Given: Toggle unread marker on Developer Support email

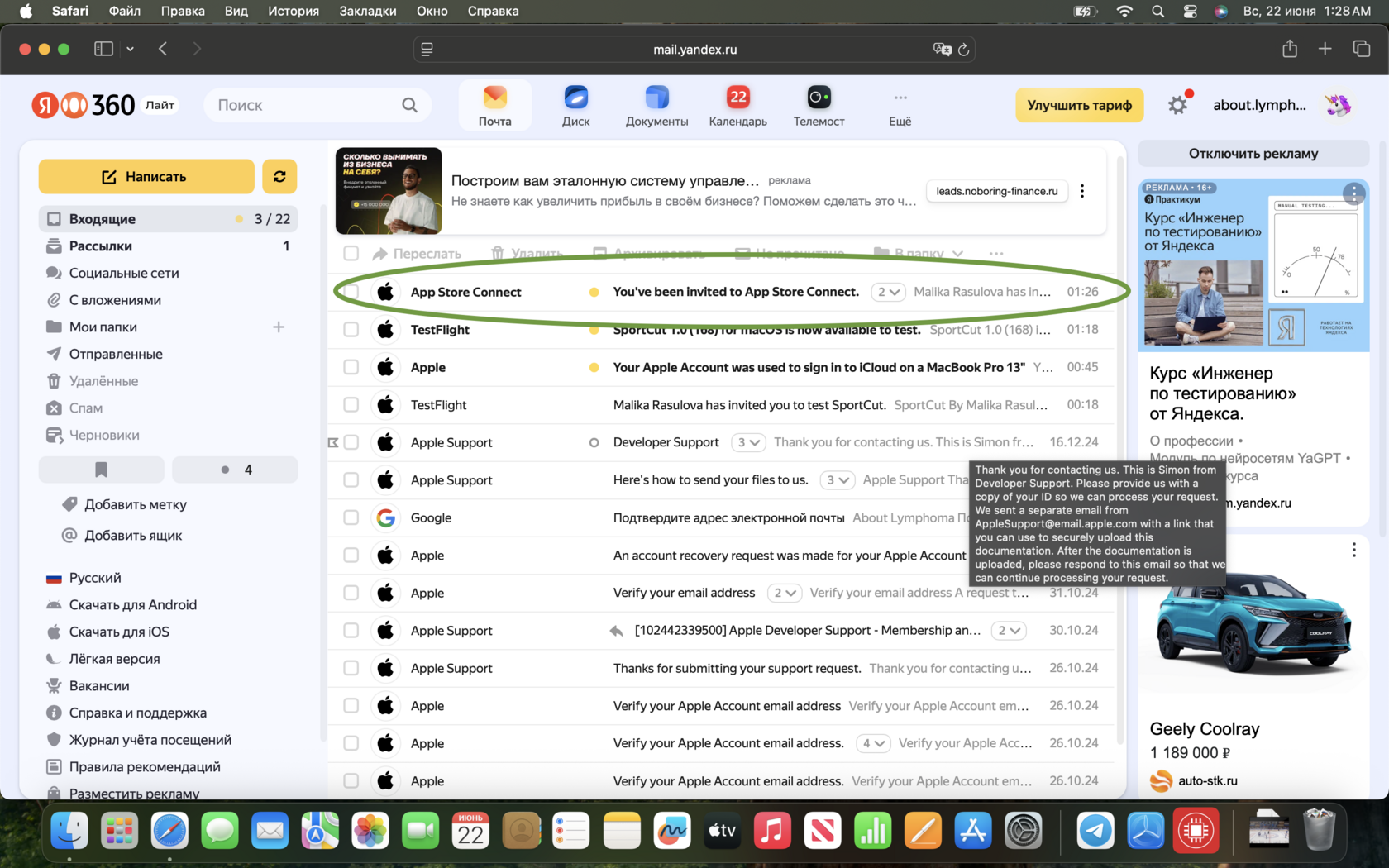Looking at the screenshot, I should point(594,442).
